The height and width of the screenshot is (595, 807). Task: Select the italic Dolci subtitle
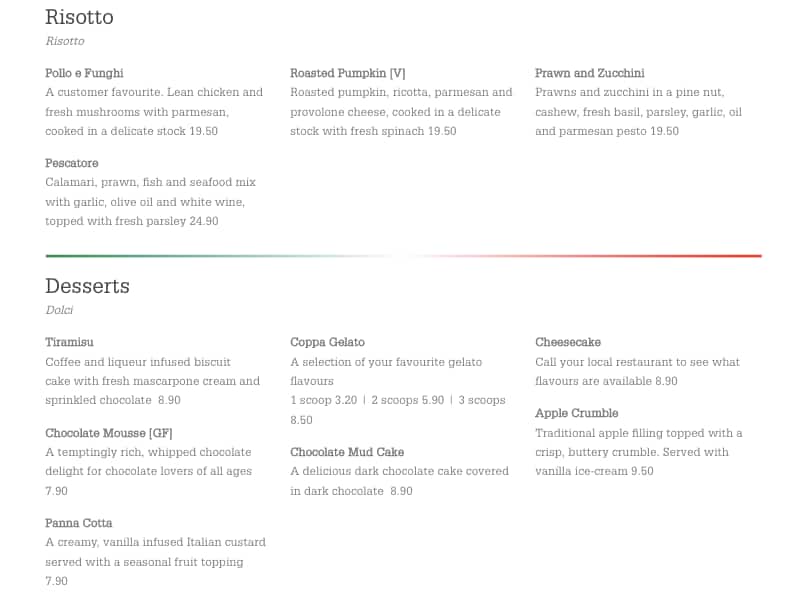(x=59, y=310)
